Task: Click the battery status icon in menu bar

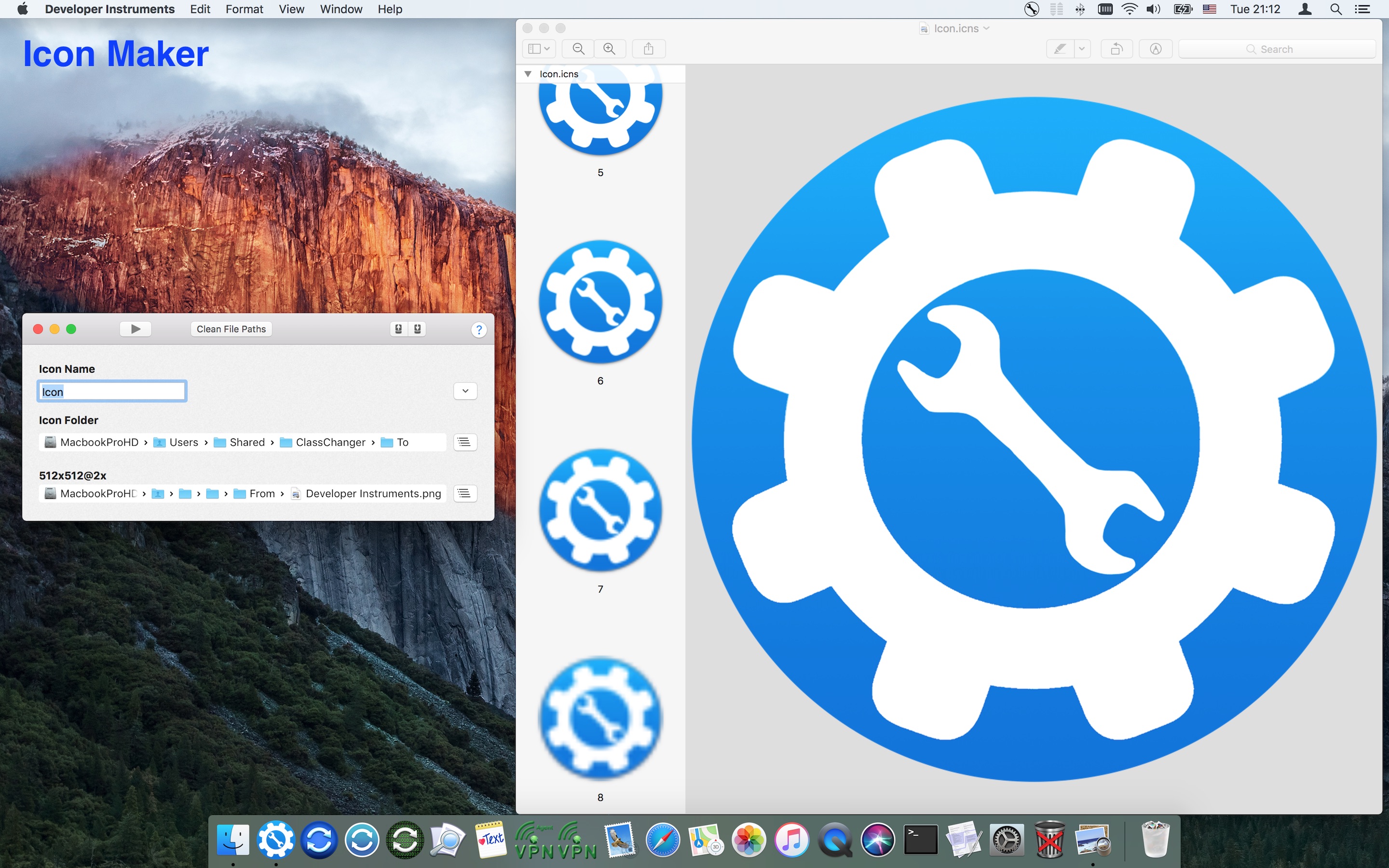Action: coord(1183,9)
